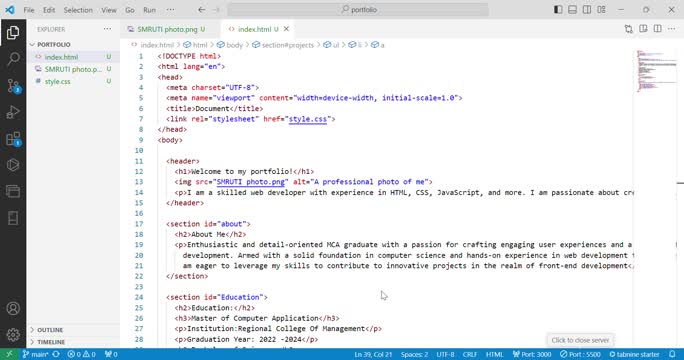Viewport: 684px width, 360px height.
Task: Toggle primary side bar visibility
Action: [558, 10]
